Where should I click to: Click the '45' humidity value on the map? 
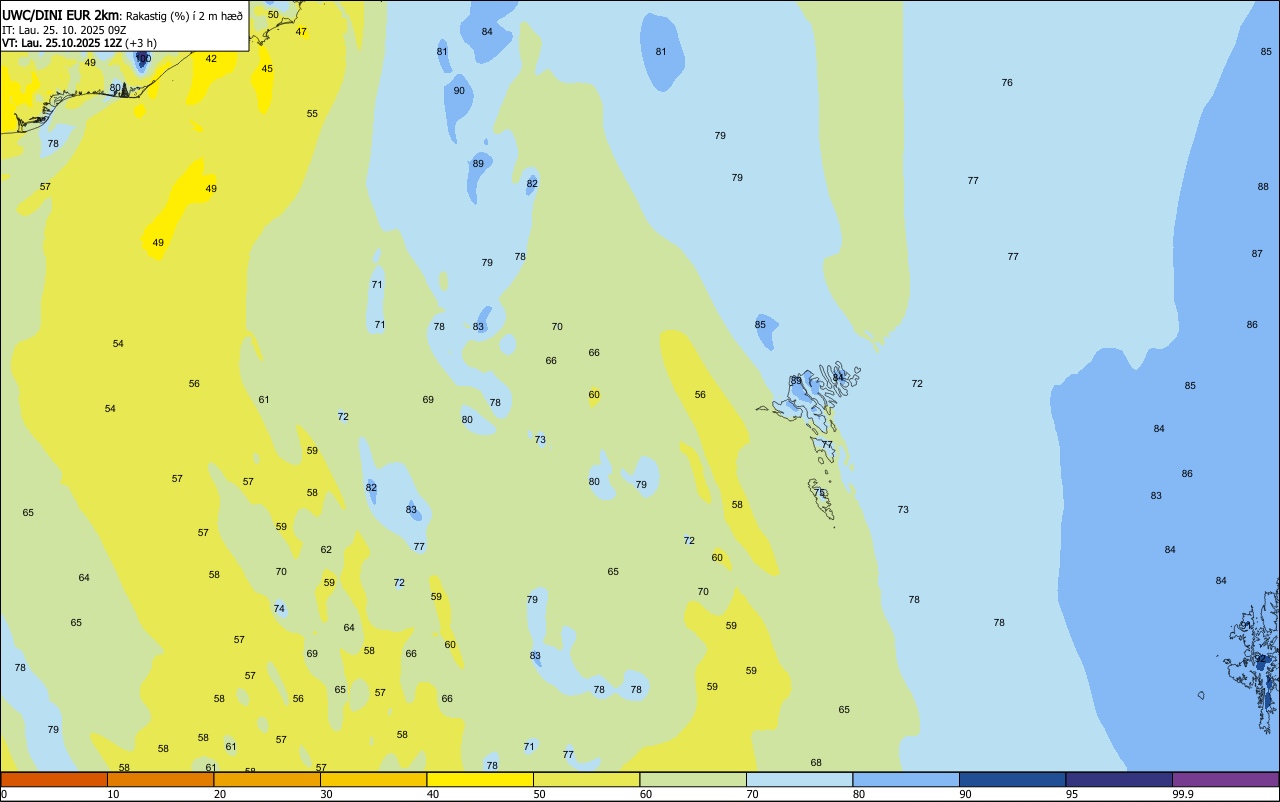coord(267,68)
